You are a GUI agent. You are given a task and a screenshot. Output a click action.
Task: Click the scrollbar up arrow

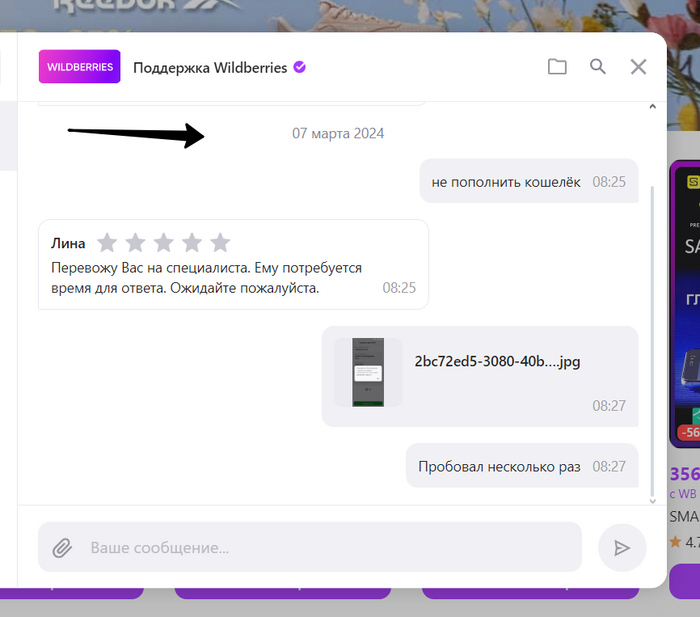click(652, 107)
